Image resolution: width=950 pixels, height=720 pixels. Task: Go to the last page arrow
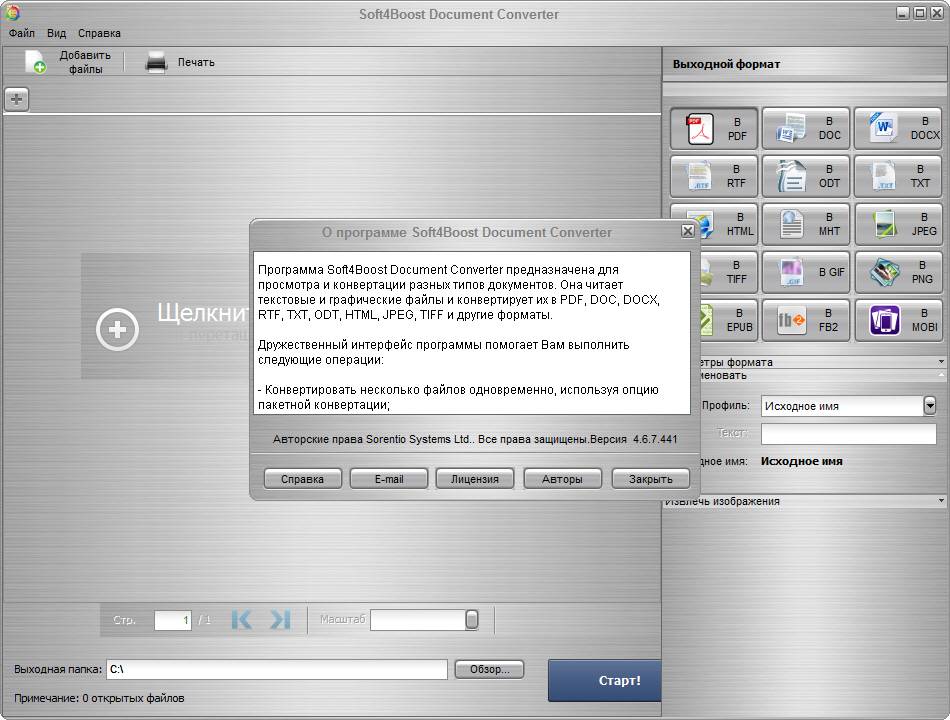tap(280, 619)
